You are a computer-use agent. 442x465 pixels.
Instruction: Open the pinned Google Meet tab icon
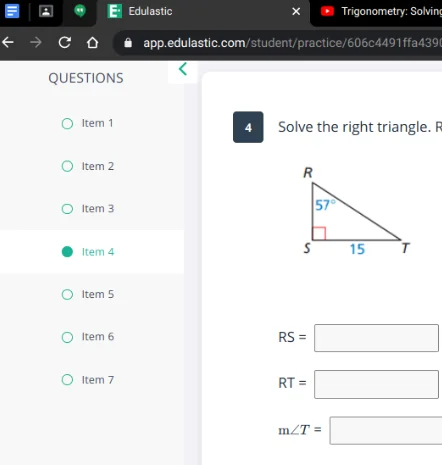tap(46, 11)
